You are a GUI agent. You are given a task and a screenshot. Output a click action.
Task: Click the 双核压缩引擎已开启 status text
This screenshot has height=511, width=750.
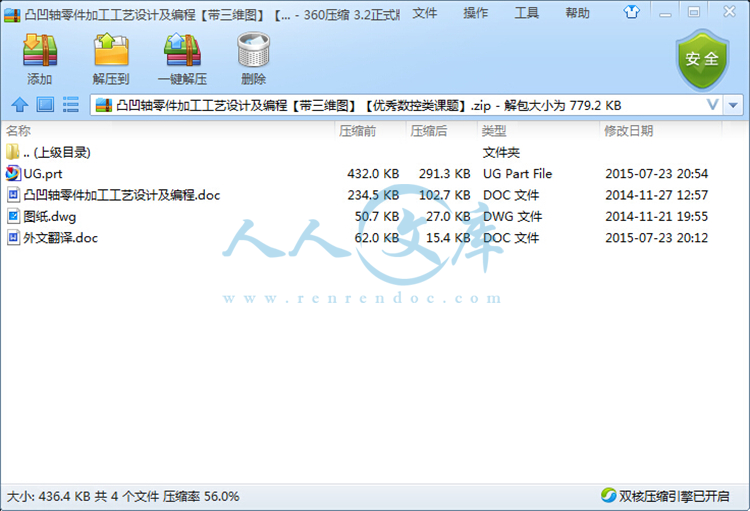coord(674,496)
